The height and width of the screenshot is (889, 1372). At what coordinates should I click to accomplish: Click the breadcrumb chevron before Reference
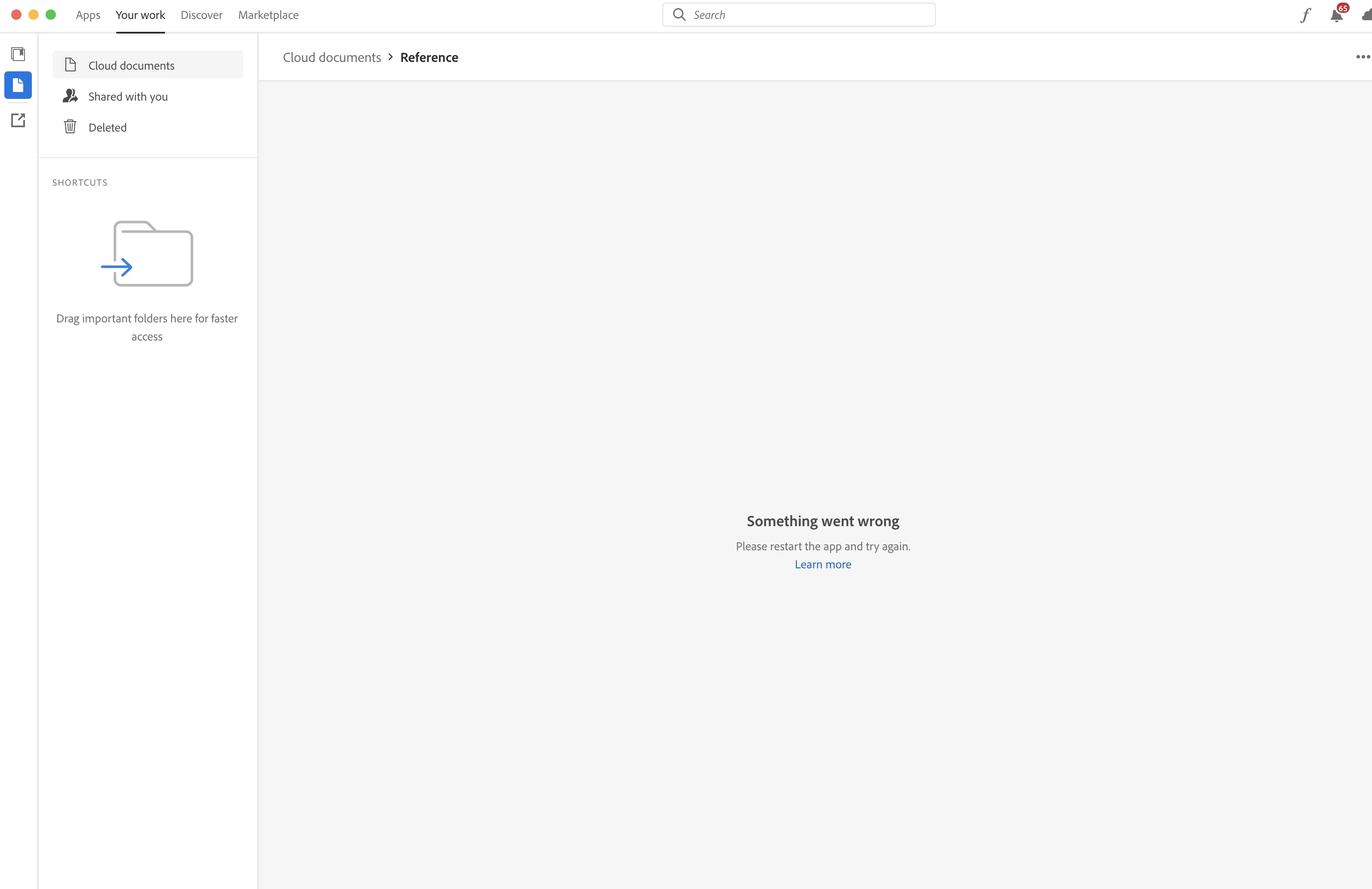390,56
